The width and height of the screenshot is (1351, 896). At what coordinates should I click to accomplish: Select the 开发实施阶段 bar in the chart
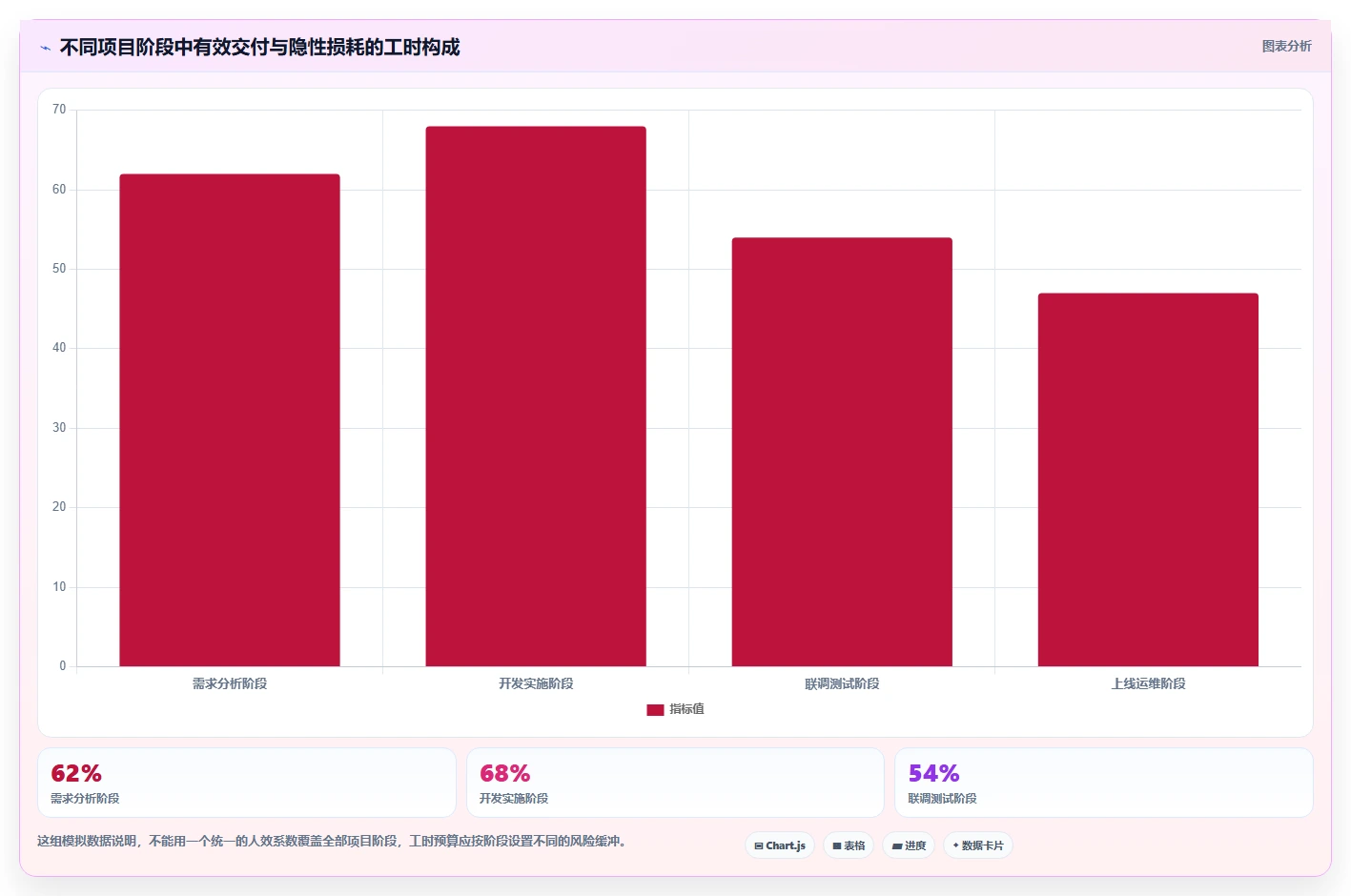coord(536,397)
